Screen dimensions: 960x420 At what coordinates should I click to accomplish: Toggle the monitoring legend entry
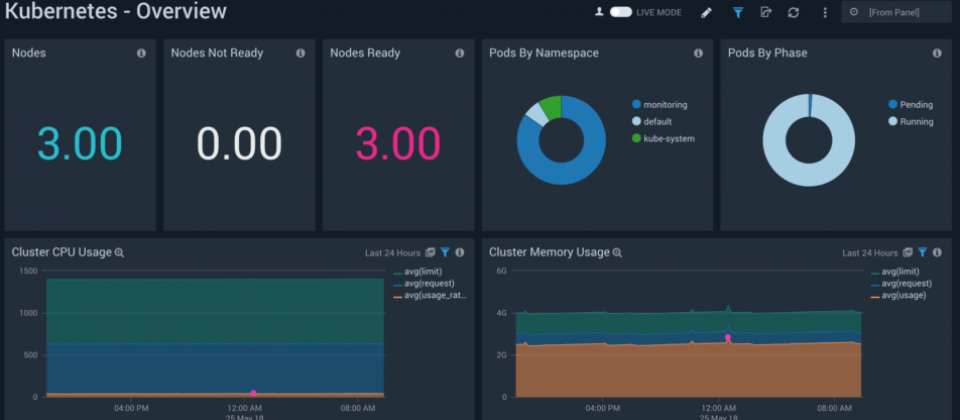[660, 105]
